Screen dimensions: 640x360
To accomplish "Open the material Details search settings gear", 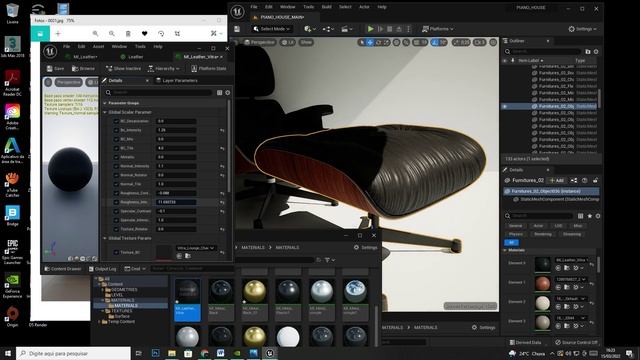I will (228, 93).
